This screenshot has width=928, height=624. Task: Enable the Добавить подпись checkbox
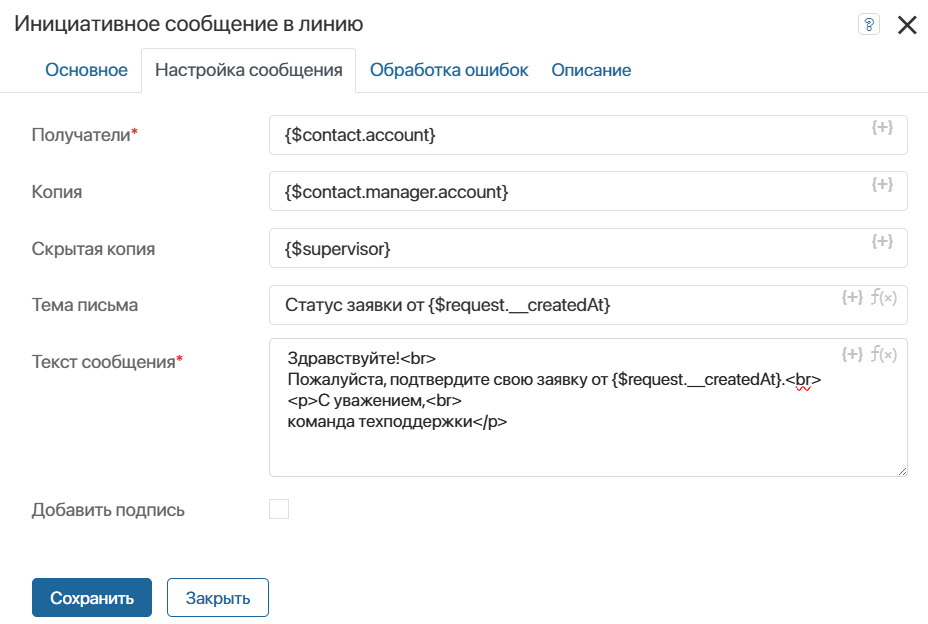point(279,509)
